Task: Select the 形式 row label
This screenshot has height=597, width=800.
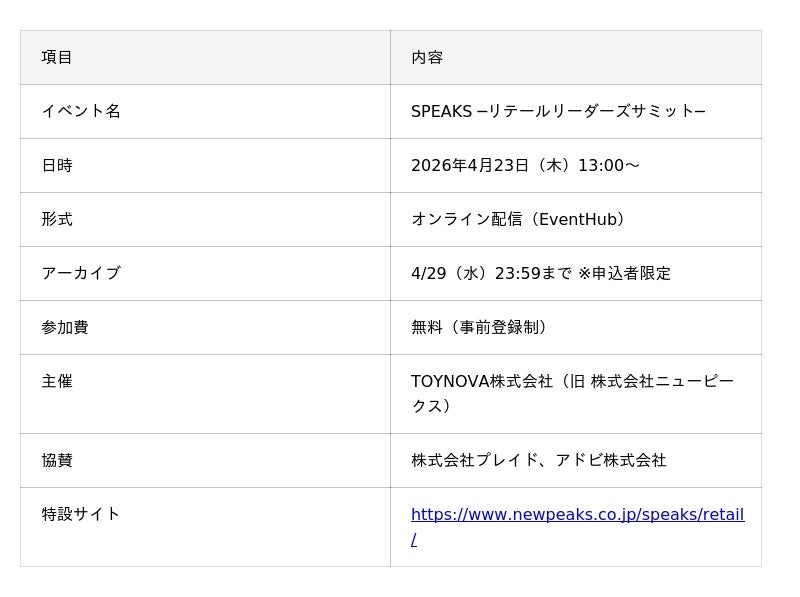Action: pyautogui.click(x=57, y=219)
